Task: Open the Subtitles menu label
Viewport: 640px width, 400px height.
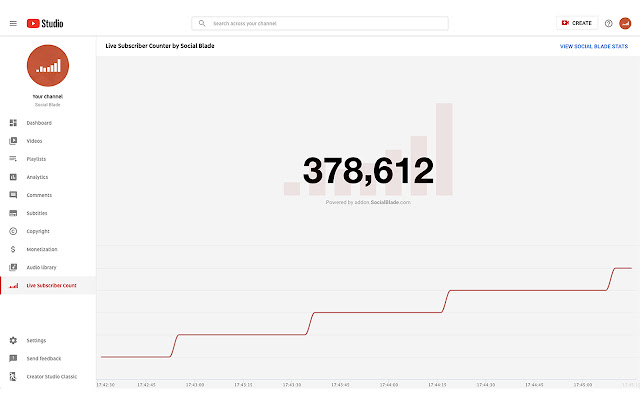Action: pos(37,213)
